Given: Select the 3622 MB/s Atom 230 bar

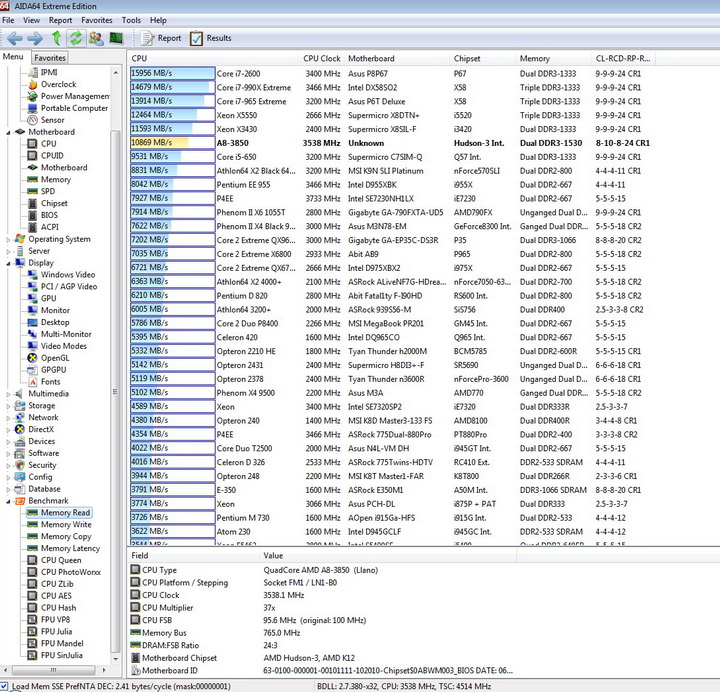Looking at the screenshot, I should [x=173, y=531].
